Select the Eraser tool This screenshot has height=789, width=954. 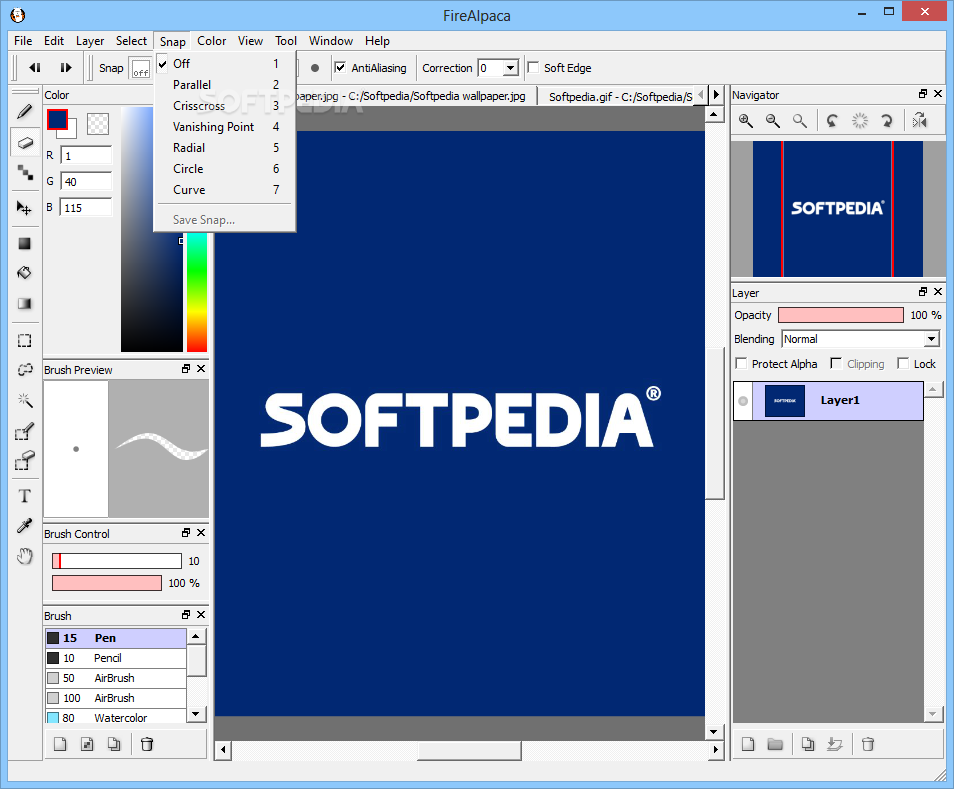(x=24, y=143)
